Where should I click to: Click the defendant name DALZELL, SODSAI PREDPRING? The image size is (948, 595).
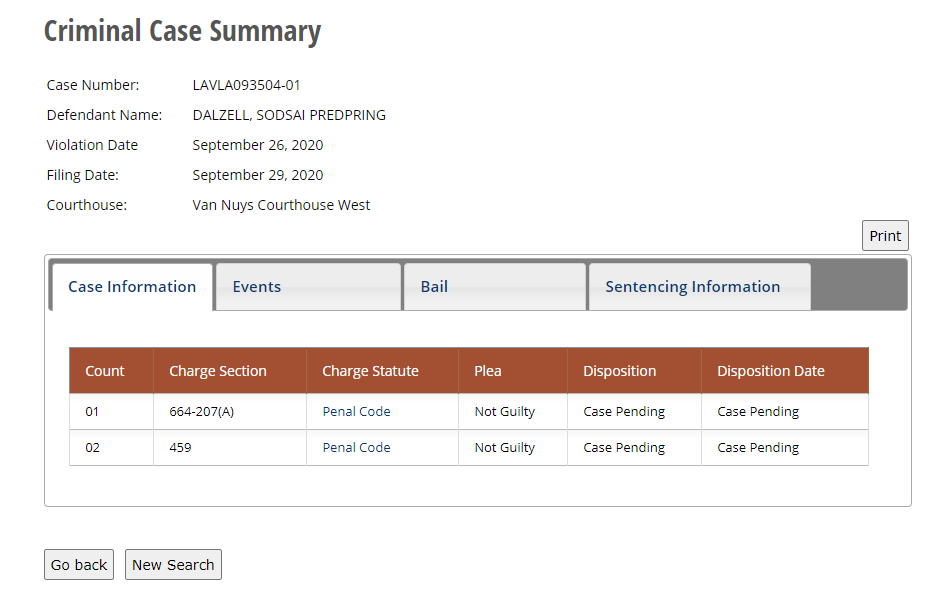[289, 115]
